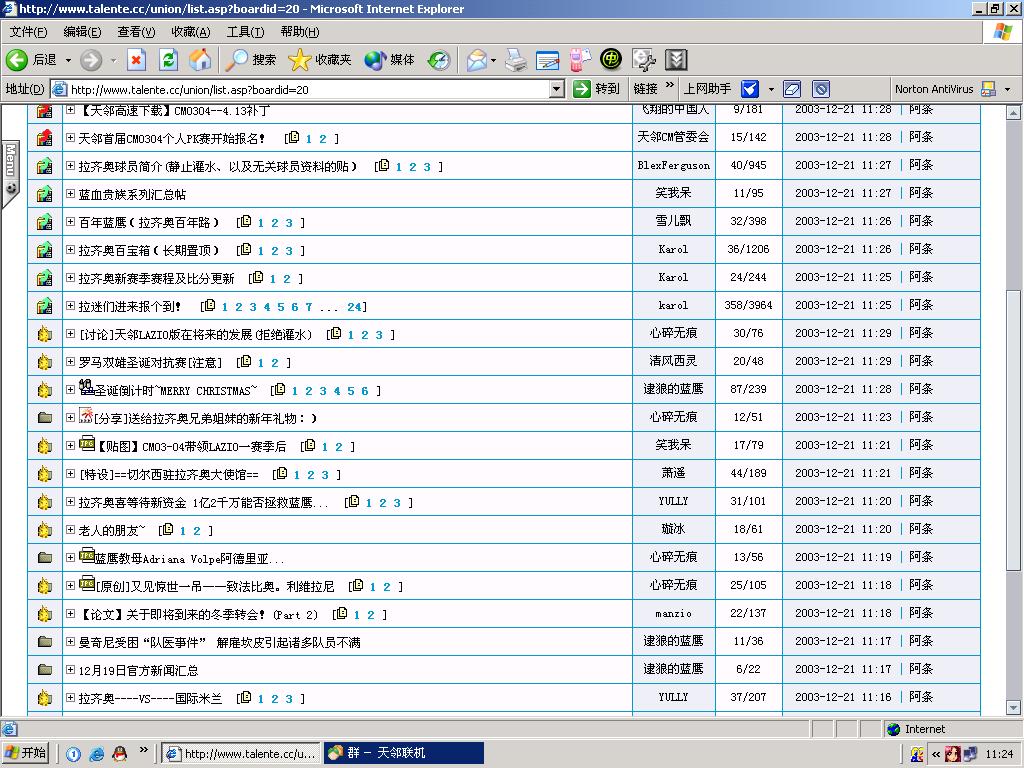This screenshot has width=1024, height=768.
Task: Open the Media (媒体) toolbar button
Action: (x=390, y=60)
